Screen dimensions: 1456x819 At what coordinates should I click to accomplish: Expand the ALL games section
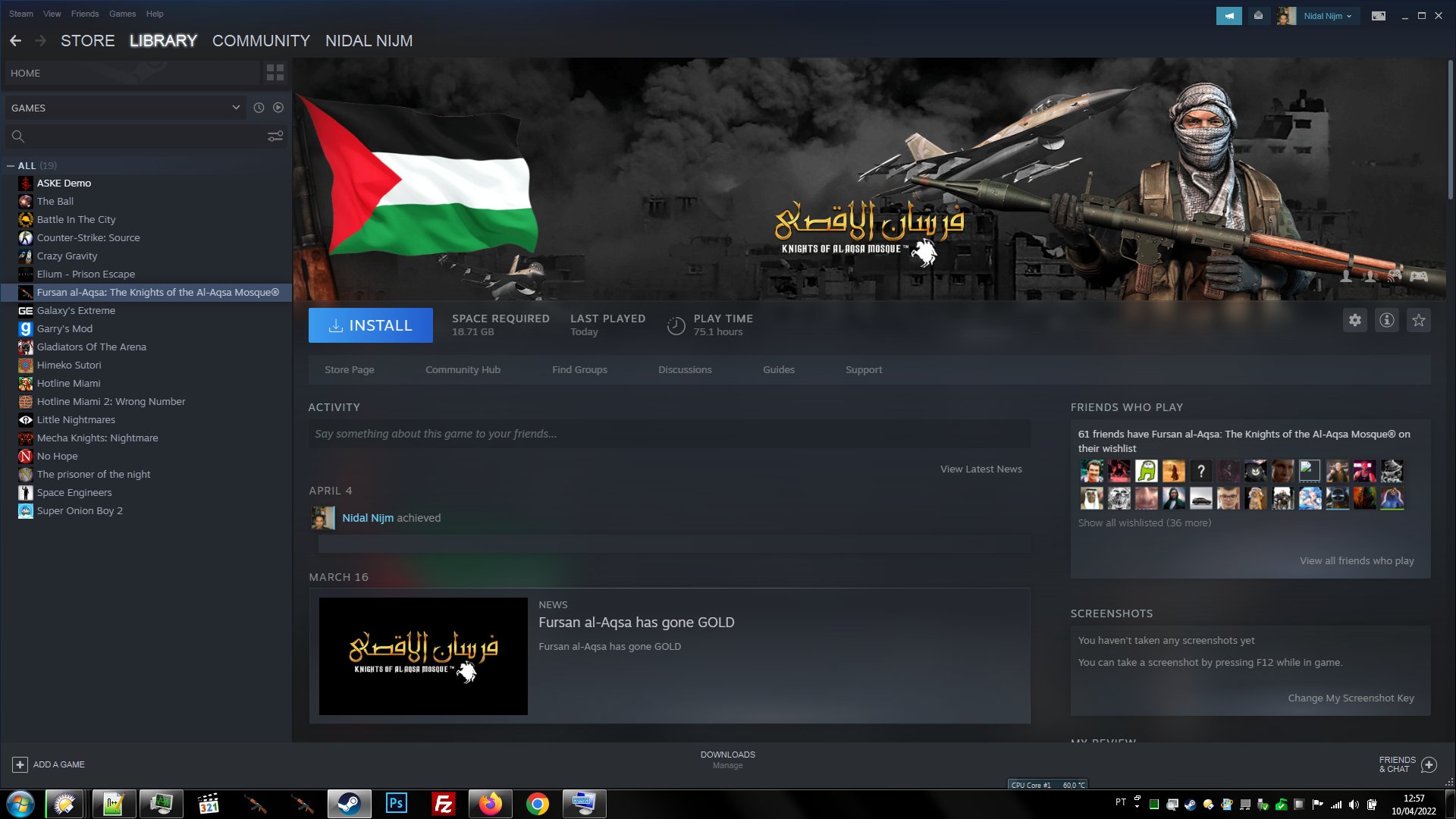[13, 164]
